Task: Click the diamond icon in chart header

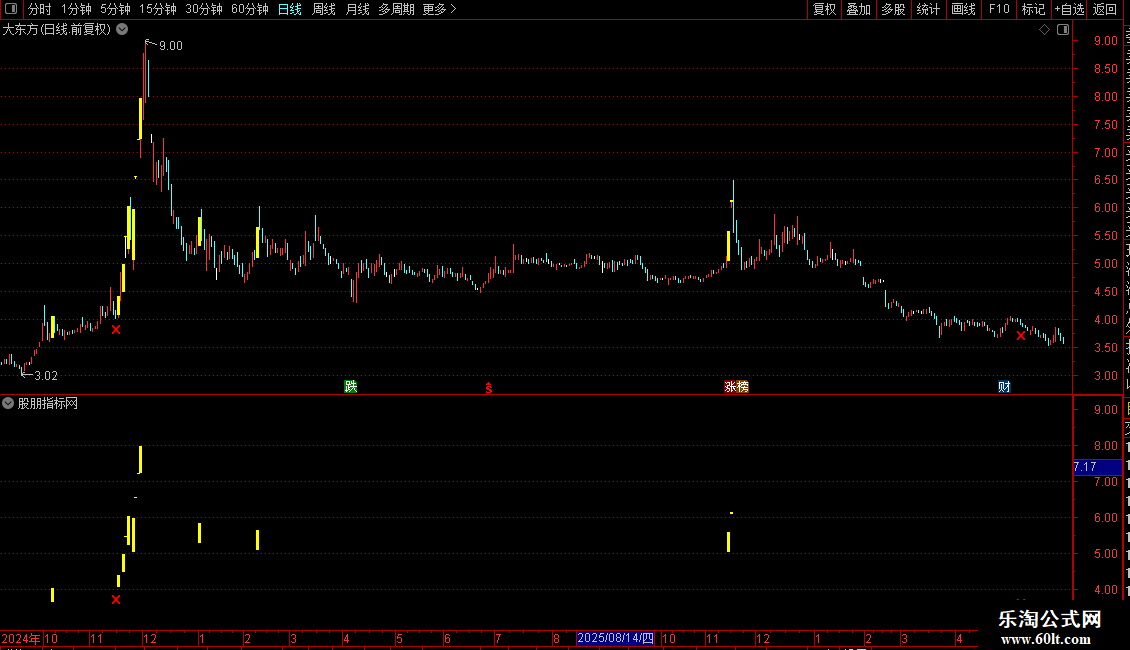Action: click(1044, 30)
